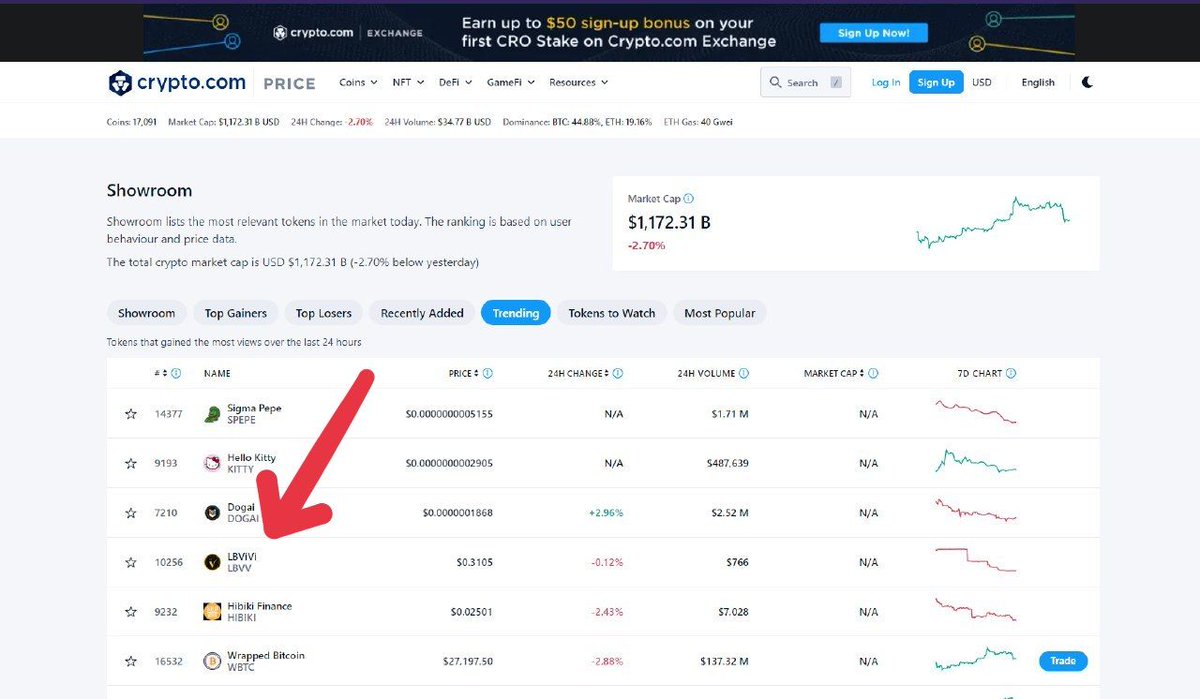Expand the DeFi menu

[456, 82]
